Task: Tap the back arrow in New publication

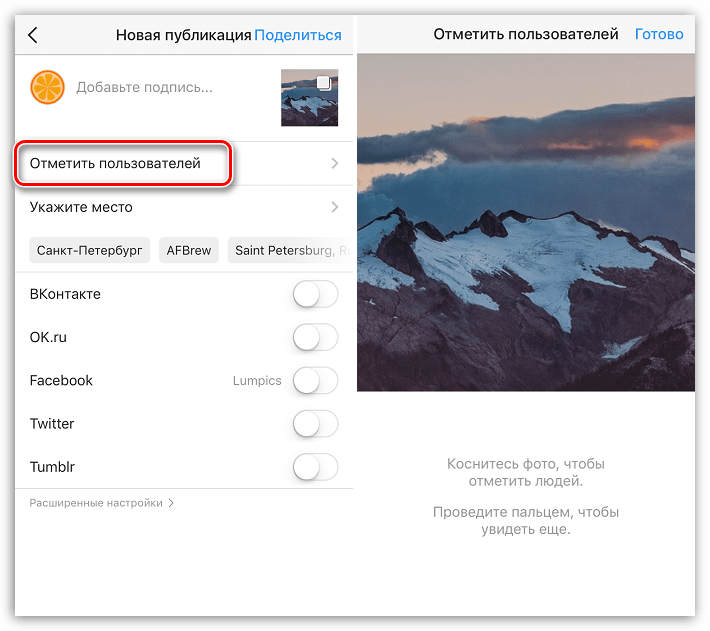Action: [33, 35]
